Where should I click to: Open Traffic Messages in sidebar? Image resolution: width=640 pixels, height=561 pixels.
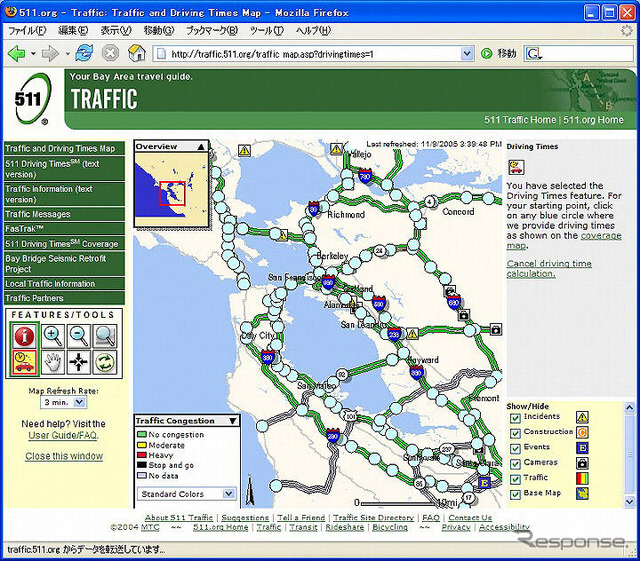[x=64, y=214]
